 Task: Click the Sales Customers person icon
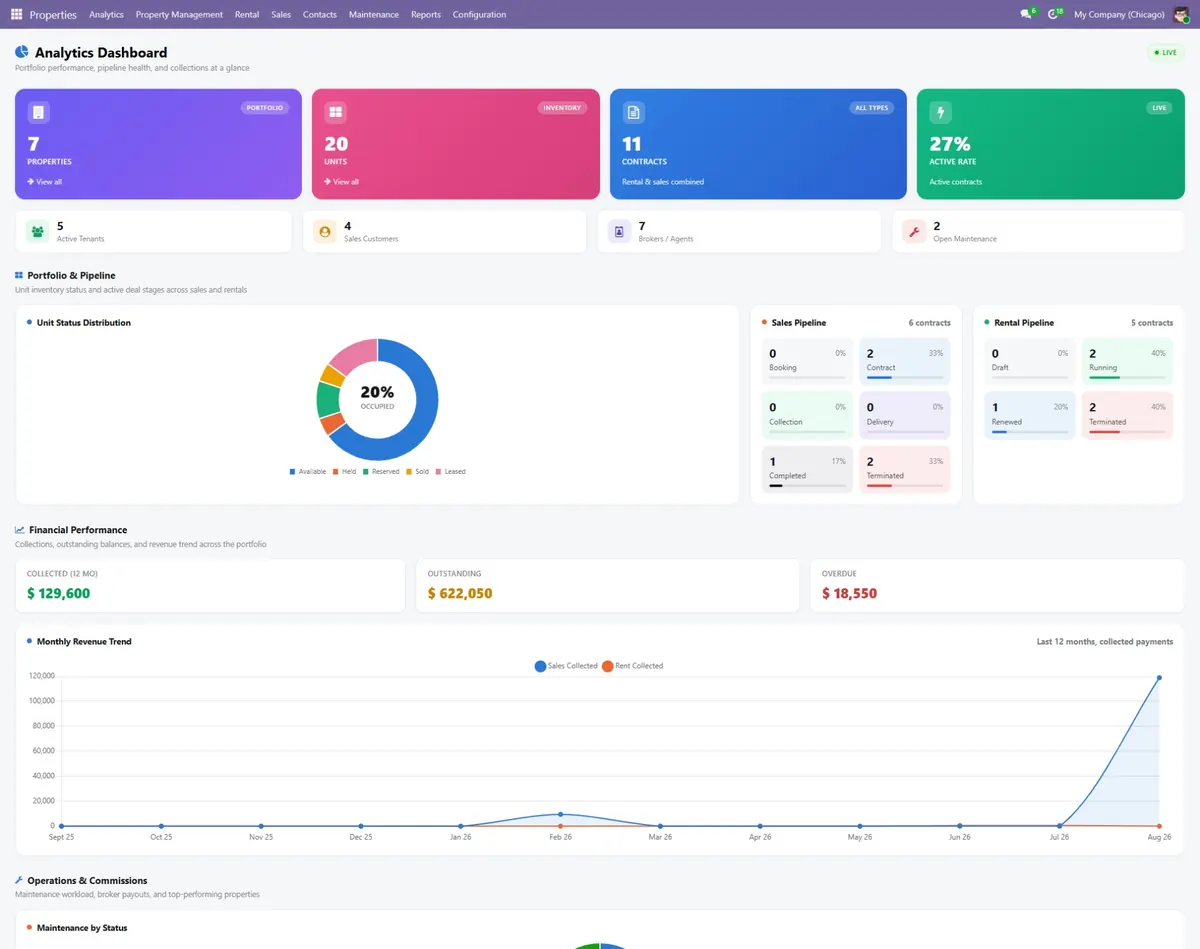pyautogui.click(x=325, y=232)
